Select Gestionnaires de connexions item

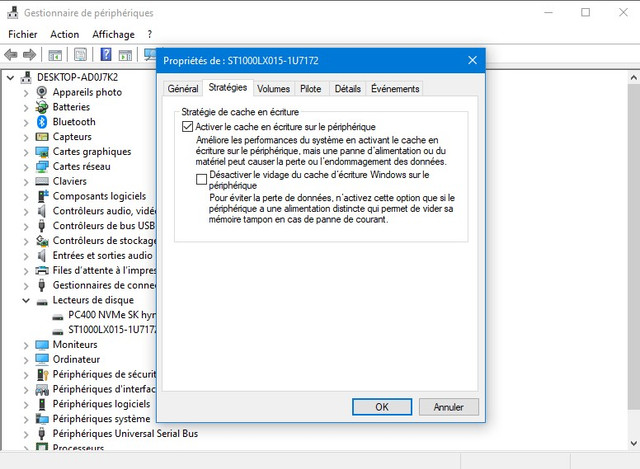click(104, 285)
